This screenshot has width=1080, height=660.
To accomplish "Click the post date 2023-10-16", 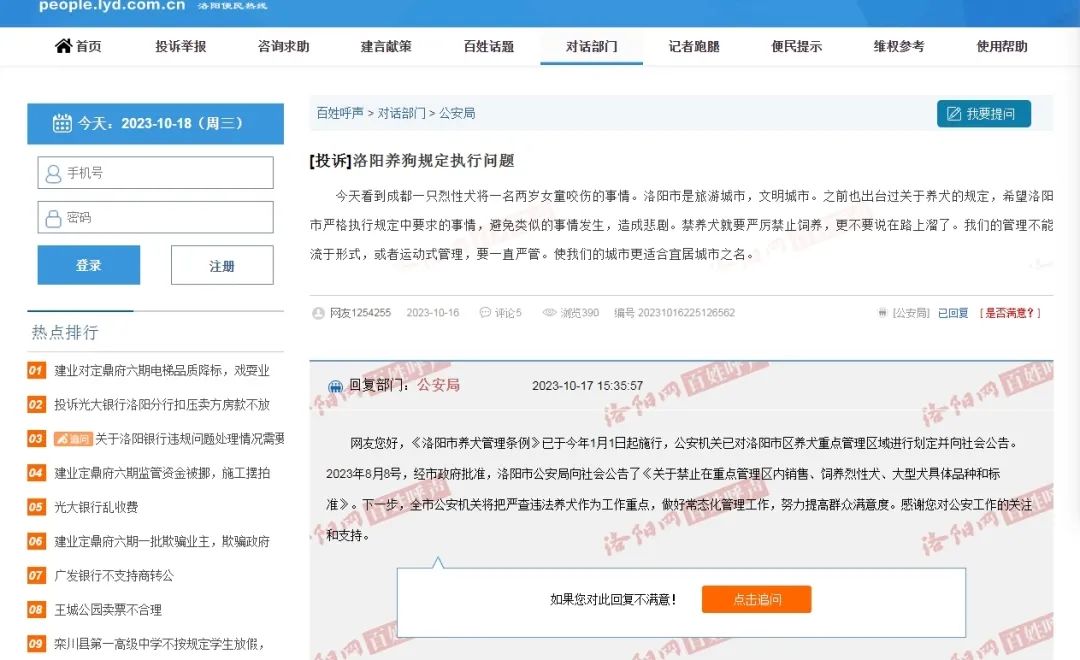I will (x=433, y=313).
